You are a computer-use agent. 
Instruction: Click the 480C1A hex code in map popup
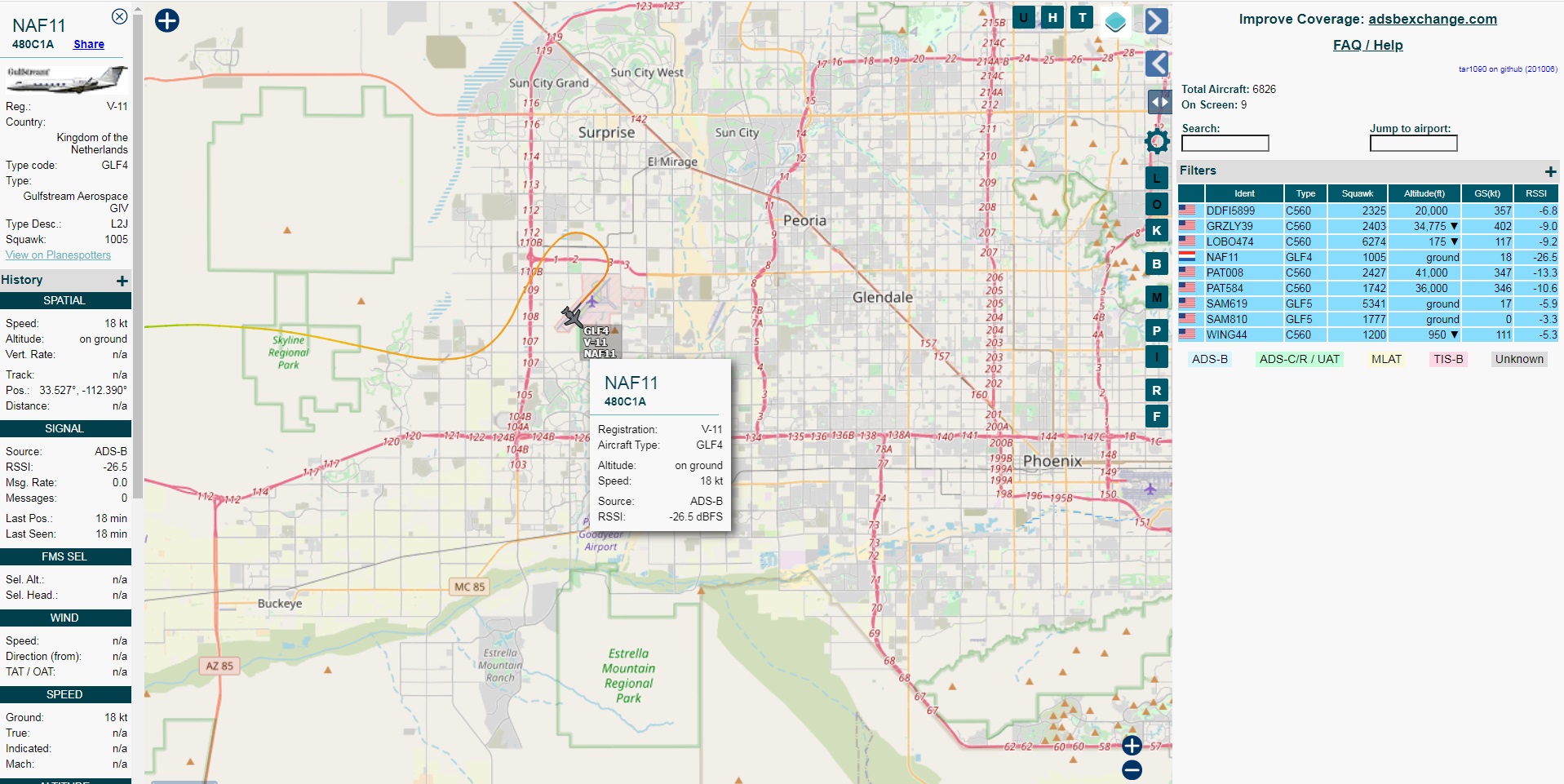pyautogui.click(x=625, y=401)
